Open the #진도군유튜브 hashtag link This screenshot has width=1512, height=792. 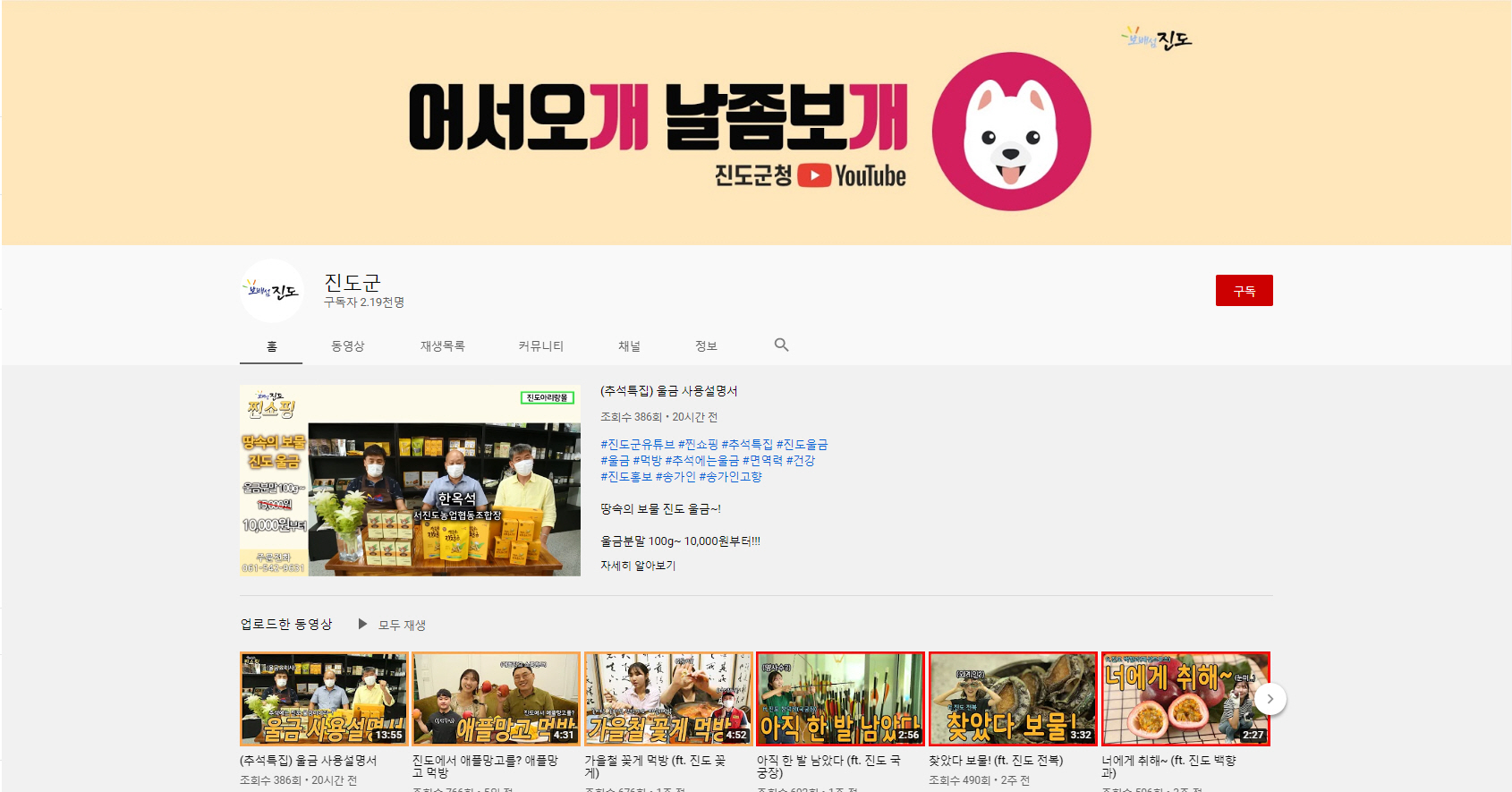point(637,445)
